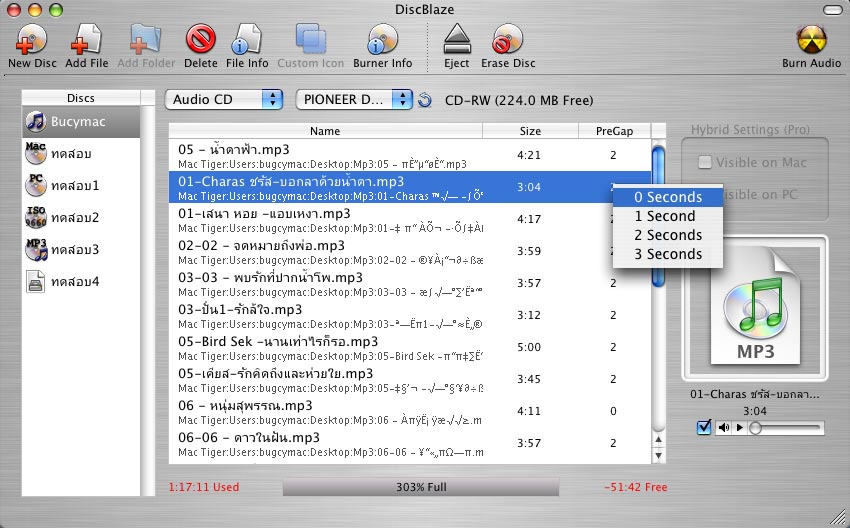Select the PC disc ทดสอบ1 in the Discs list

81,185
